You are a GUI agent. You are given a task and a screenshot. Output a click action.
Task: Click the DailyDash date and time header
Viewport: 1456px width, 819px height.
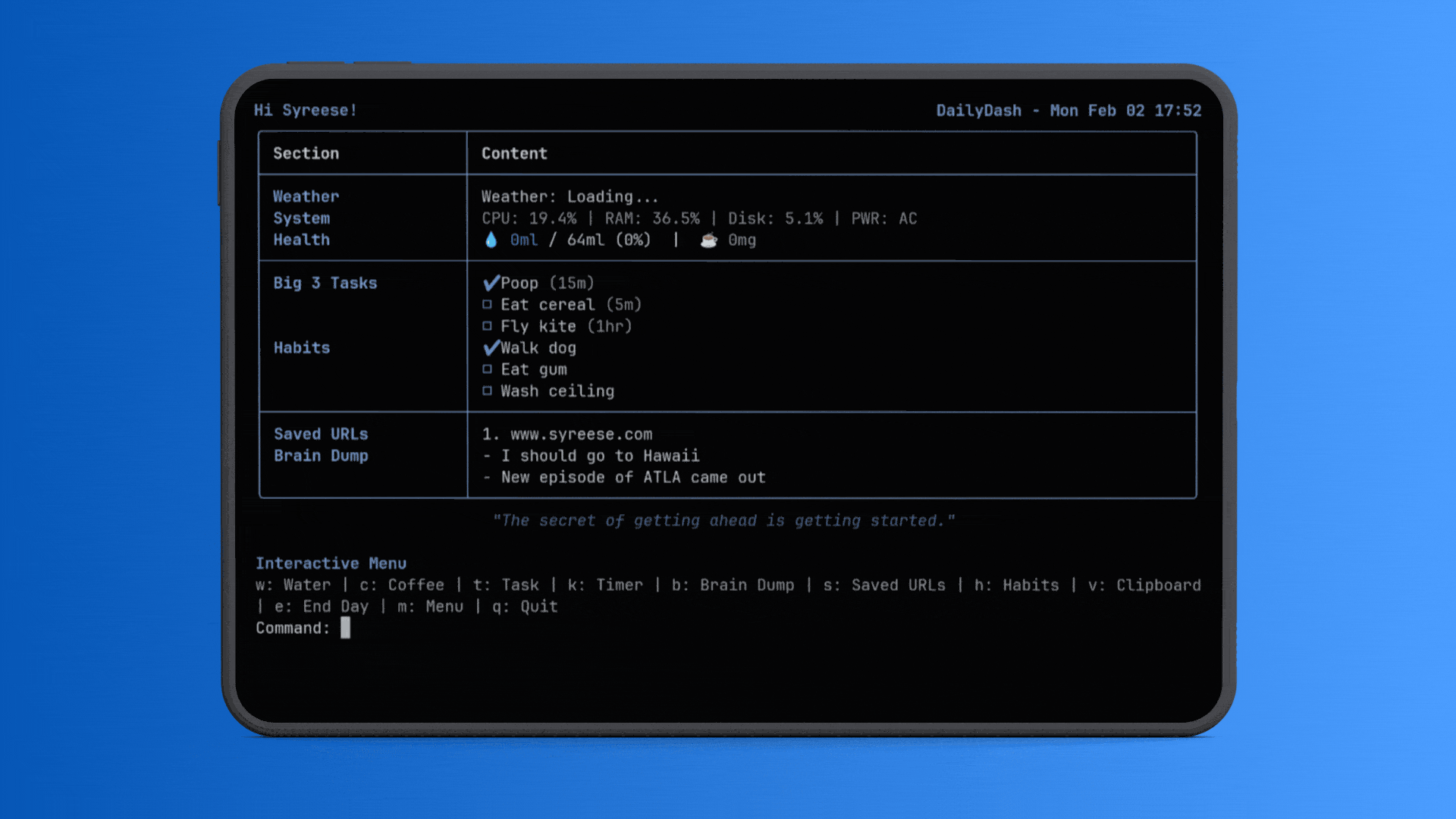(1068, 111)
